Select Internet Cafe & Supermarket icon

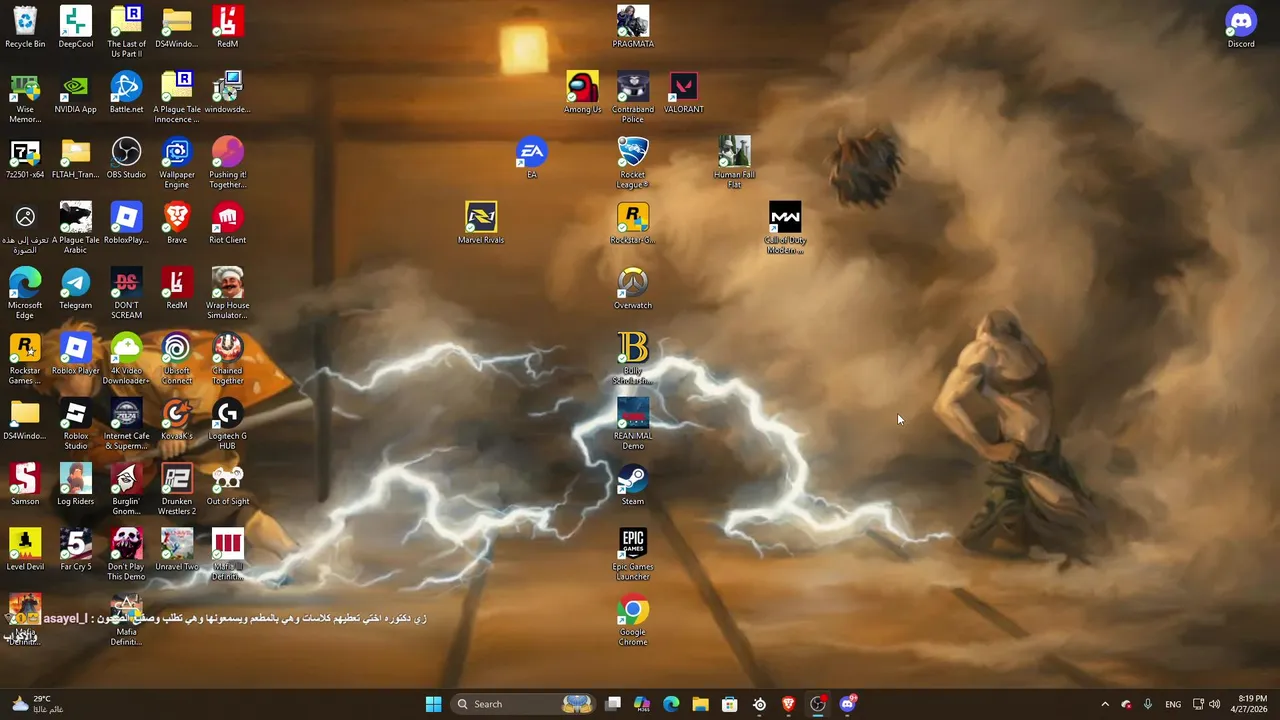pyautogui.click(x=126, y=424)
